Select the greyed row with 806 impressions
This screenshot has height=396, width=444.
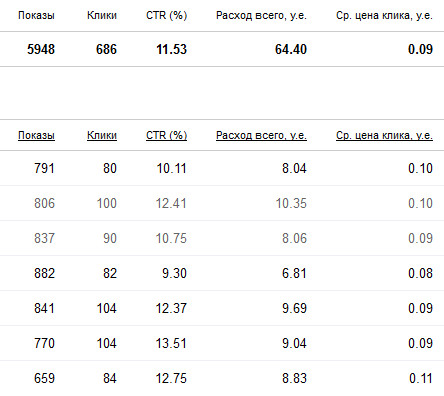222,203
